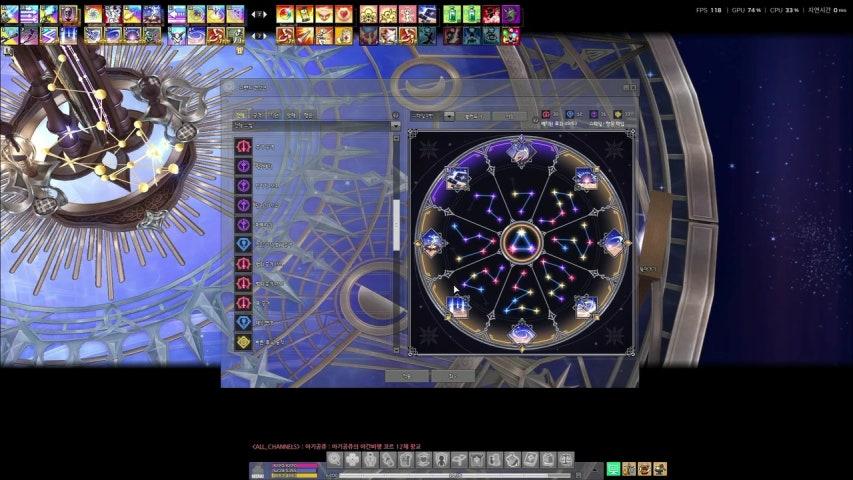Click the round help icon beside the tabs
The image size is (853, 480).
pos(395,115)
